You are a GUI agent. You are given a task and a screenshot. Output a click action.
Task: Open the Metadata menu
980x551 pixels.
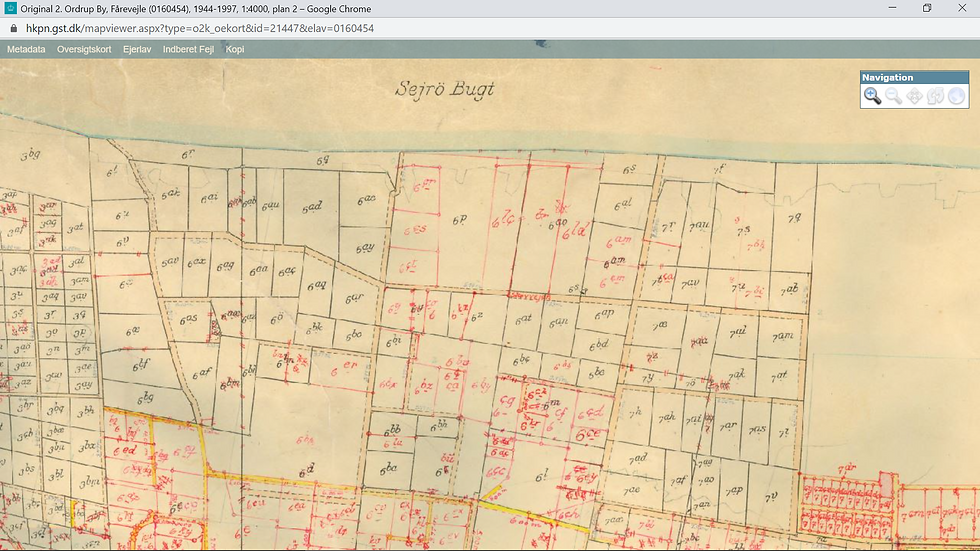(x=26, y=49)
